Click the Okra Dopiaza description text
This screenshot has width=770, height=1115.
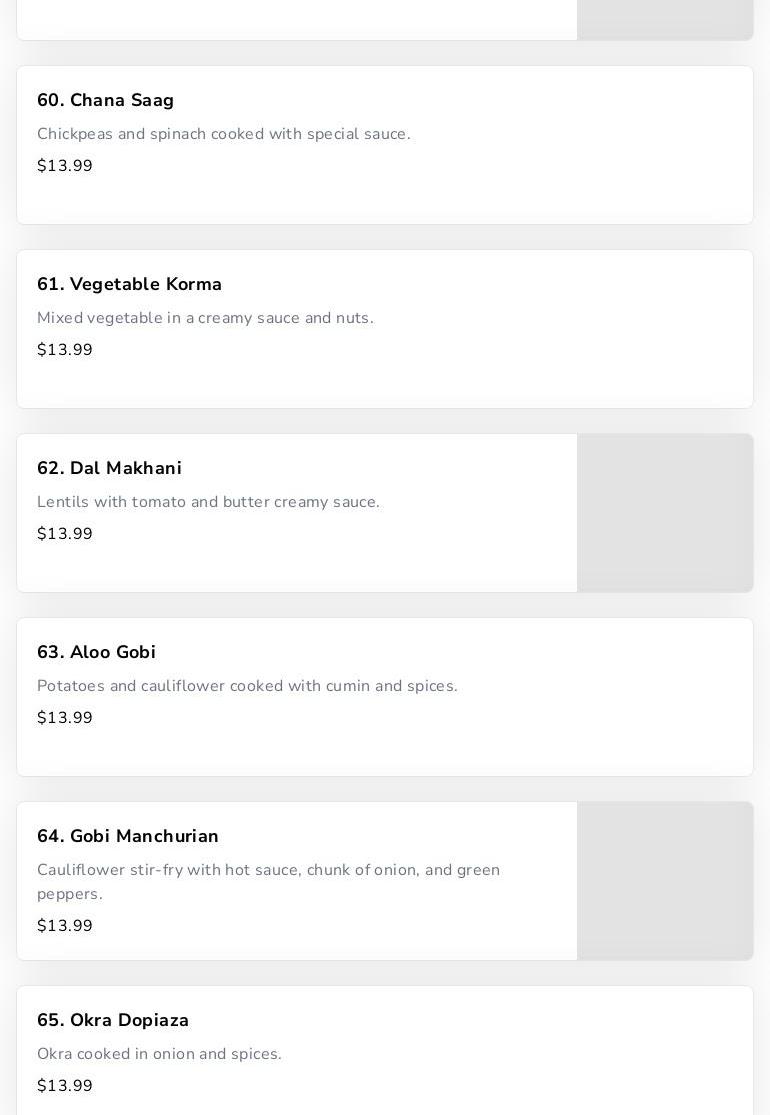pyautogui.click(x=159, y=1054)
